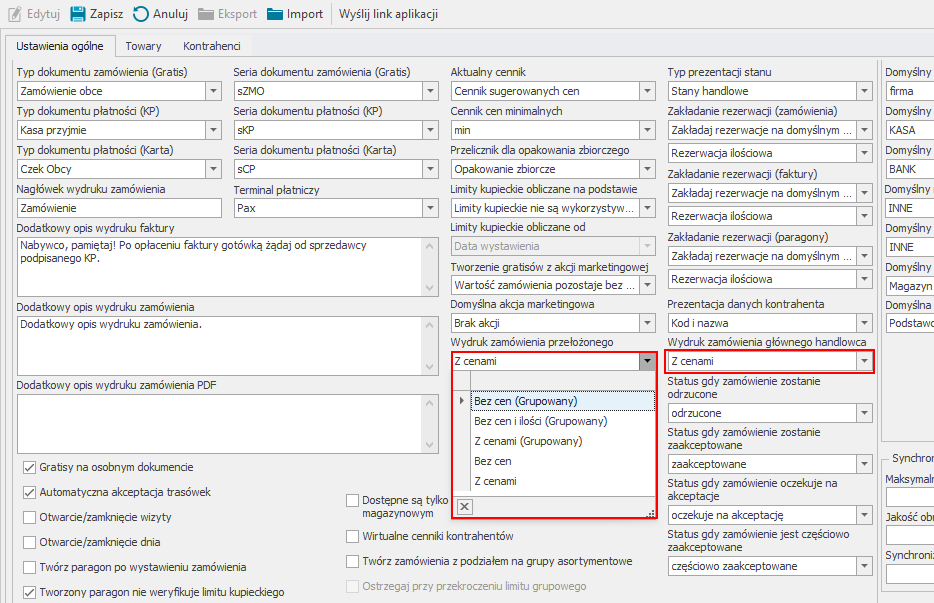
Task: Enable Wirtualne cenniki kontrahentów checkbox
Action: (353, 536)
